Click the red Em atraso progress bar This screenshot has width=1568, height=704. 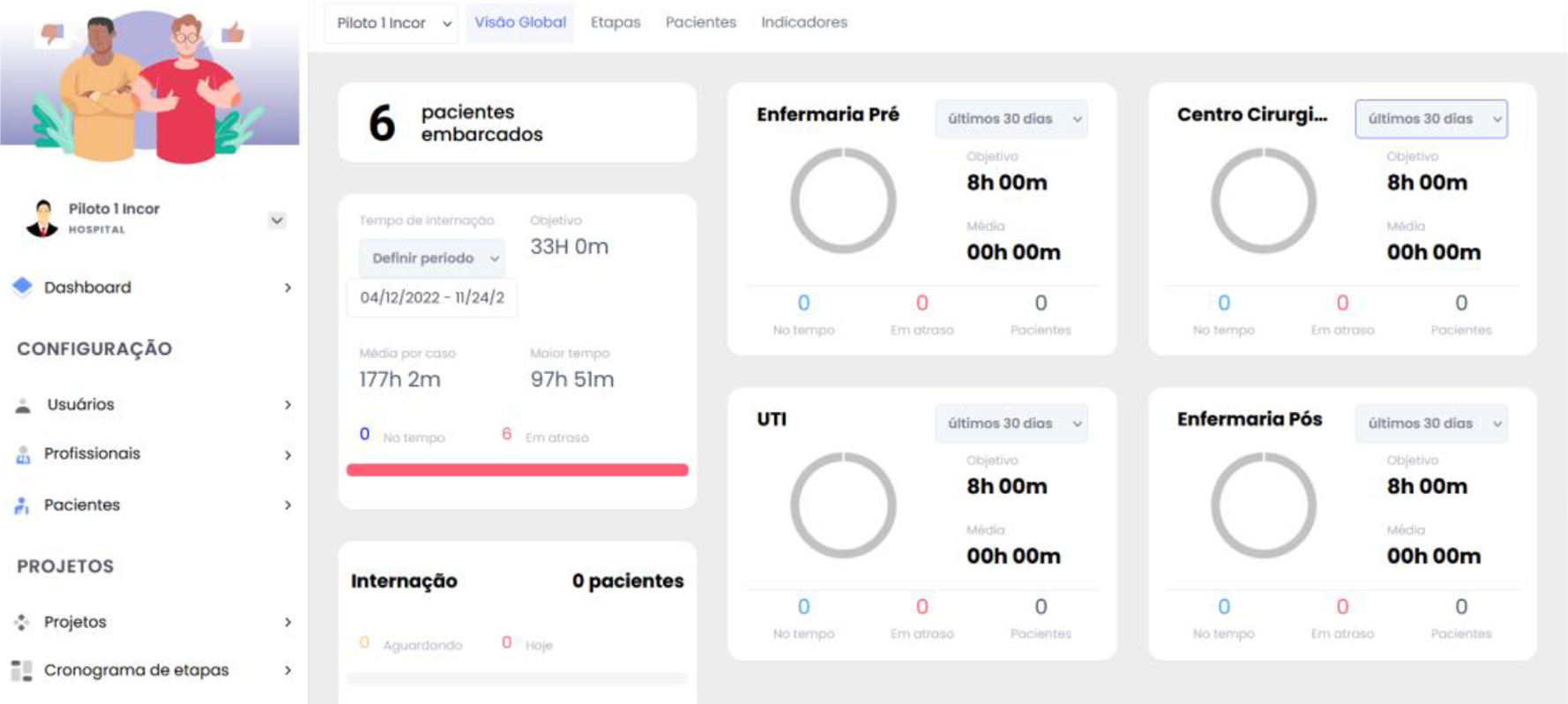(x=517, y=470)
